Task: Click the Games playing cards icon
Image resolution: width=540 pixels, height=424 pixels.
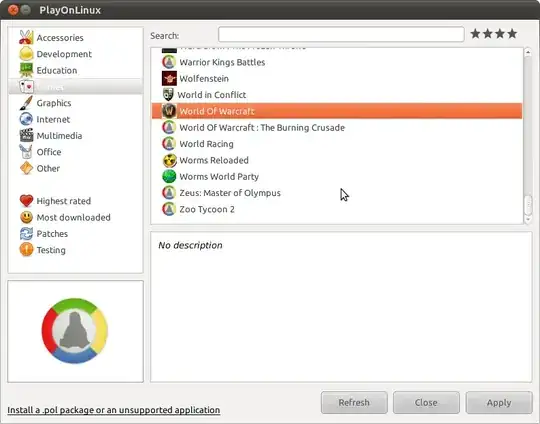Action: (x=26, y=86)
